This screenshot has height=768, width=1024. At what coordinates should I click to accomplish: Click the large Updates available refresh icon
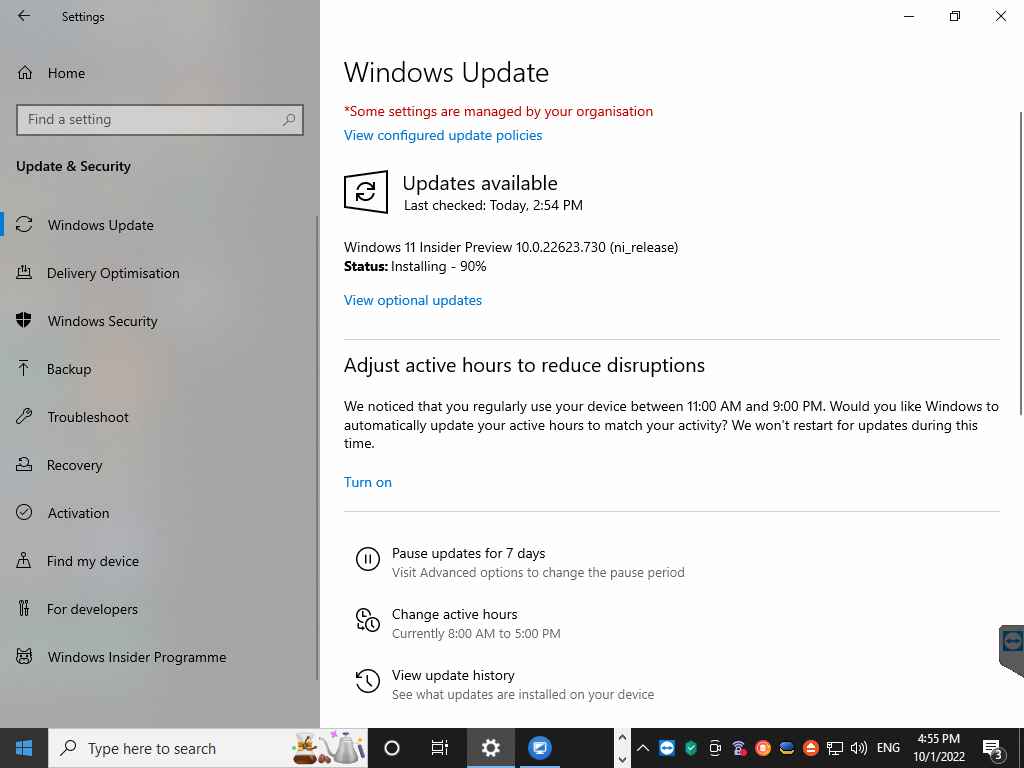[x=366, y=192]
